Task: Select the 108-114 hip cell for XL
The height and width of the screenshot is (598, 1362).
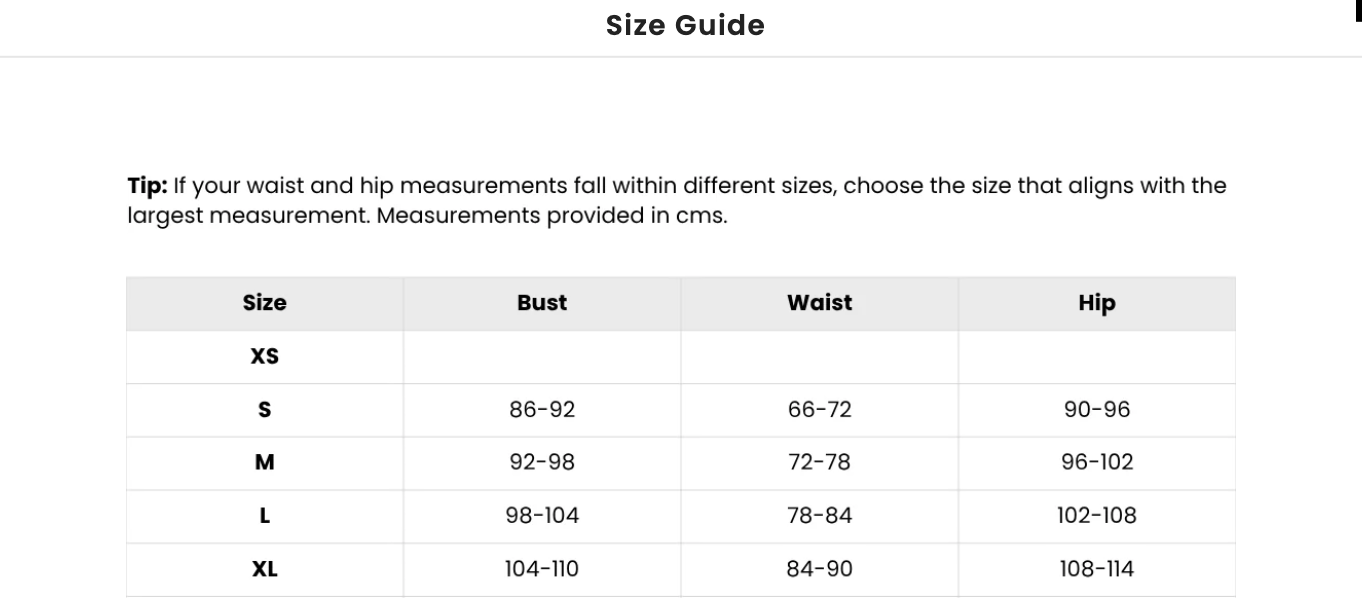Action: coord(1096,569)
